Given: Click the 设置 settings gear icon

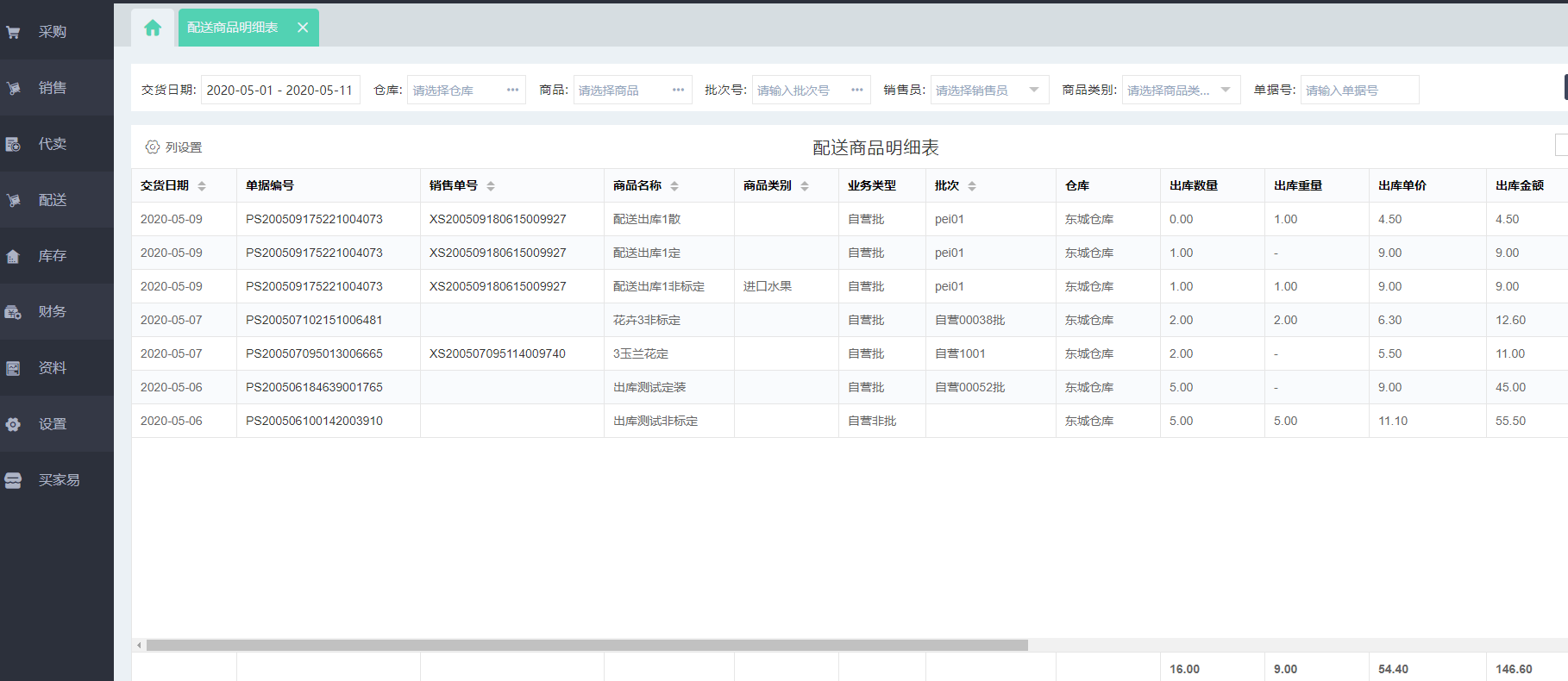Looking at the screenshot, I should click(x=13, y=424).
